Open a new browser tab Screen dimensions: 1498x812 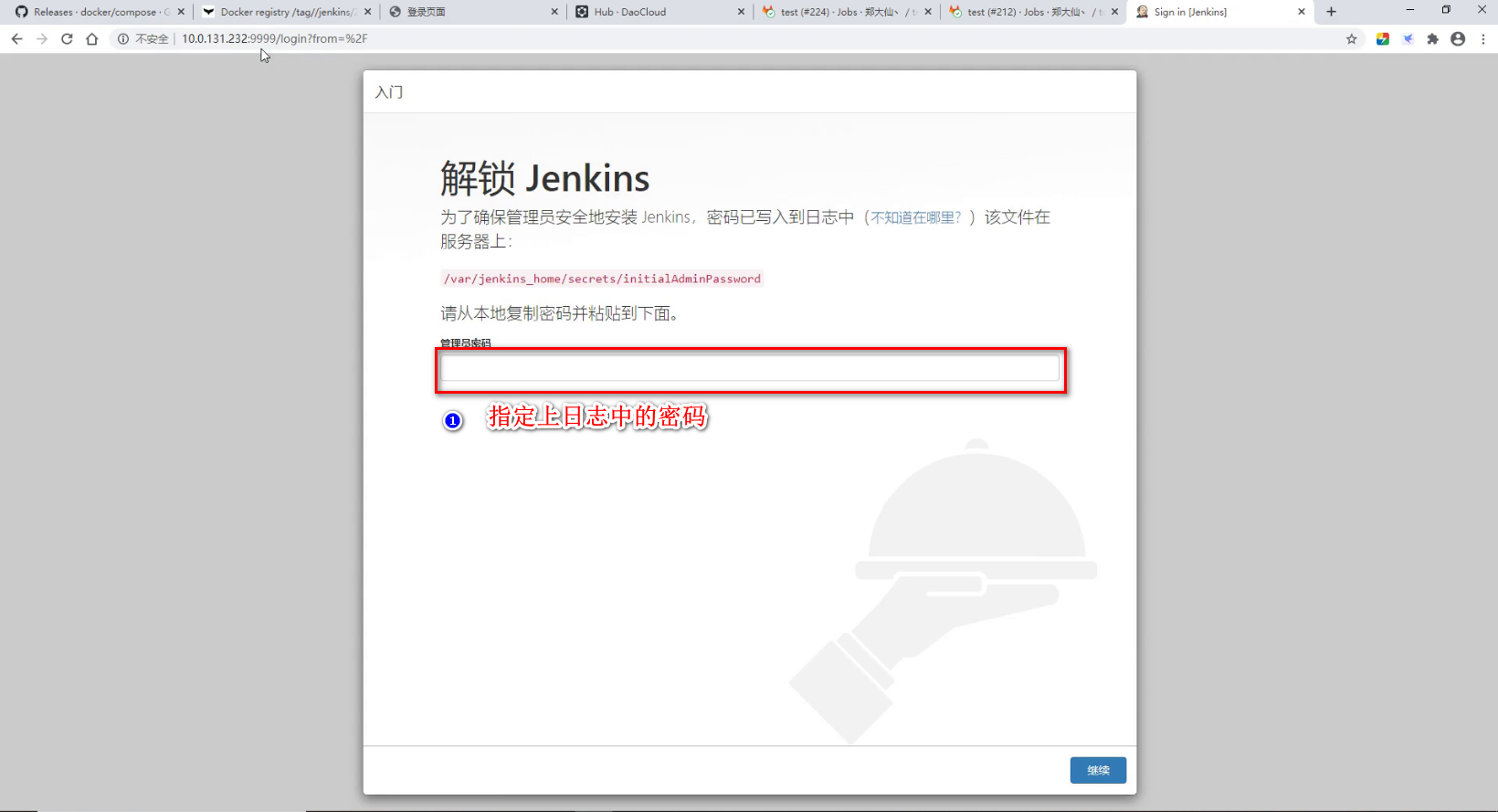[1331, 12]
